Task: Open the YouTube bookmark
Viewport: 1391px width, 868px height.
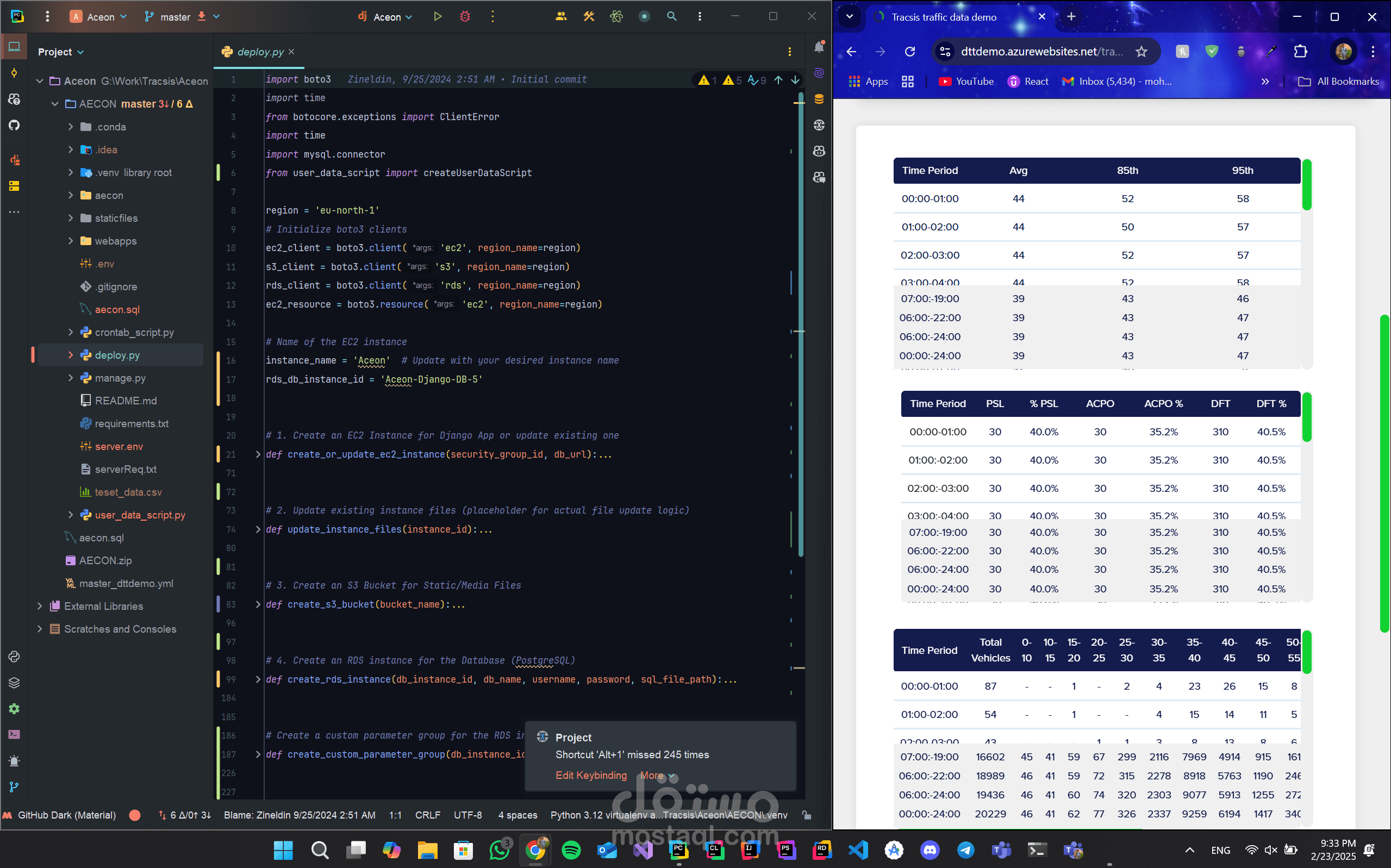Action: pyautogui.click(x=966, y=82)
